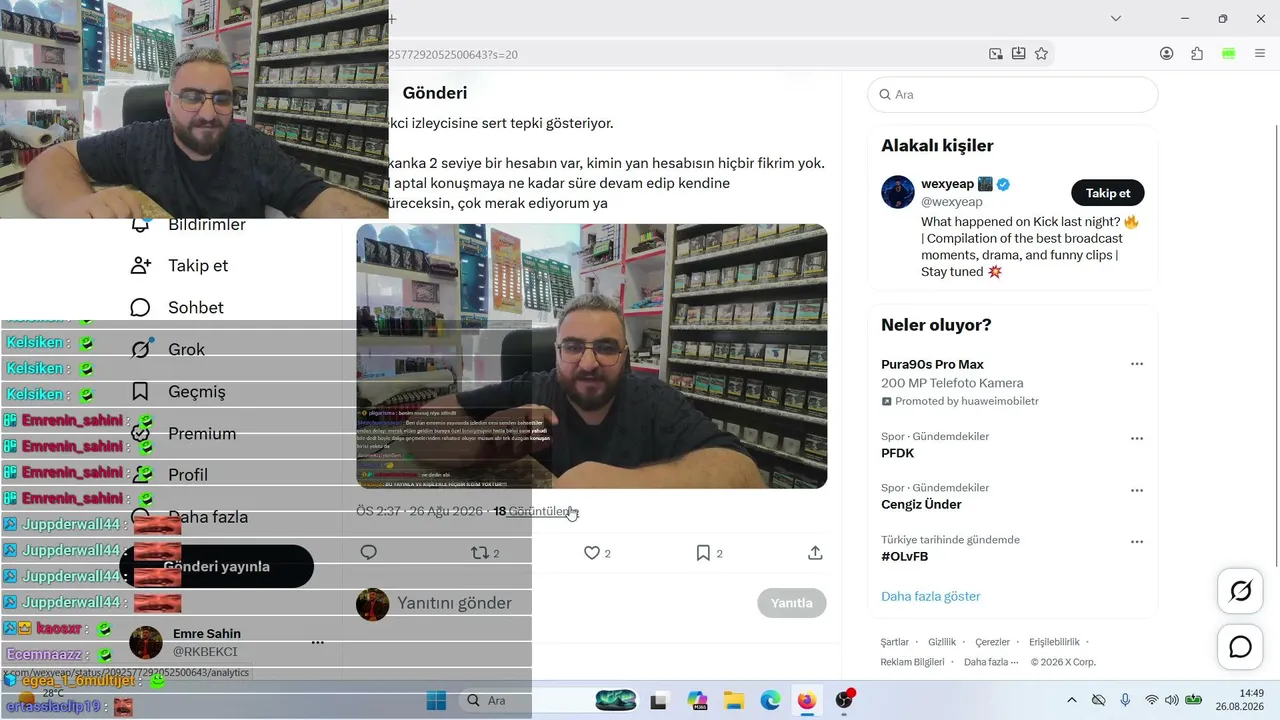The height and width of the screenshot is (720, 1280).
Task: Open Firefox application hamburger menu
Action: (1260, 54)
